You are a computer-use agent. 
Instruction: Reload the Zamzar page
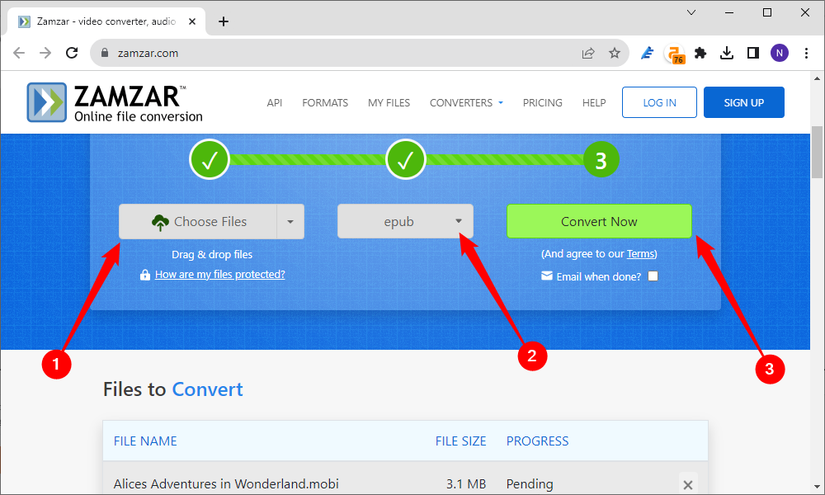pyautogui.click(x=72, y=53)
